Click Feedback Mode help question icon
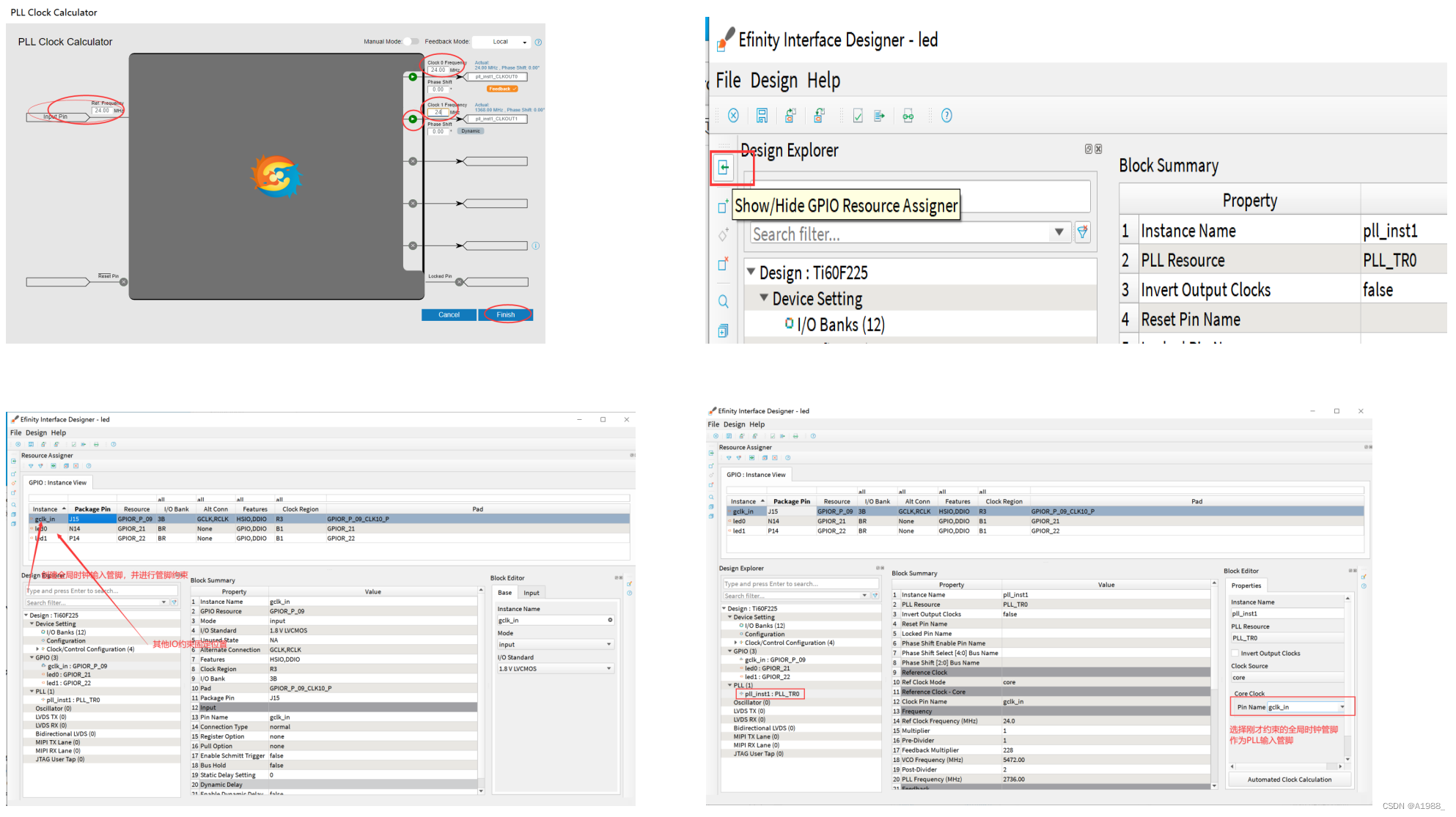The image size is (1456, 817). [x=538, y=42]
